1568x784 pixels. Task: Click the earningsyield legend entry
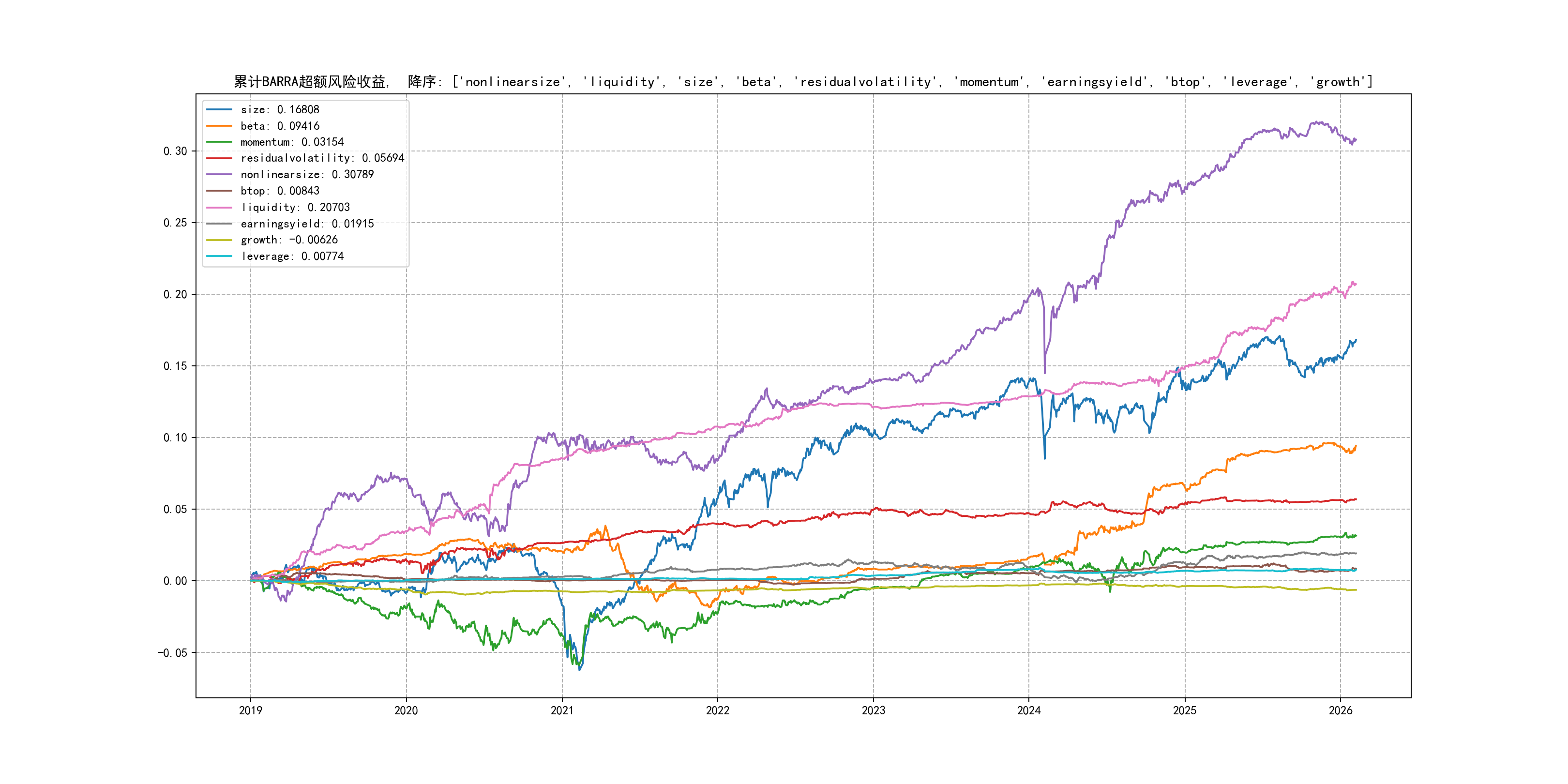pos(307,224)
